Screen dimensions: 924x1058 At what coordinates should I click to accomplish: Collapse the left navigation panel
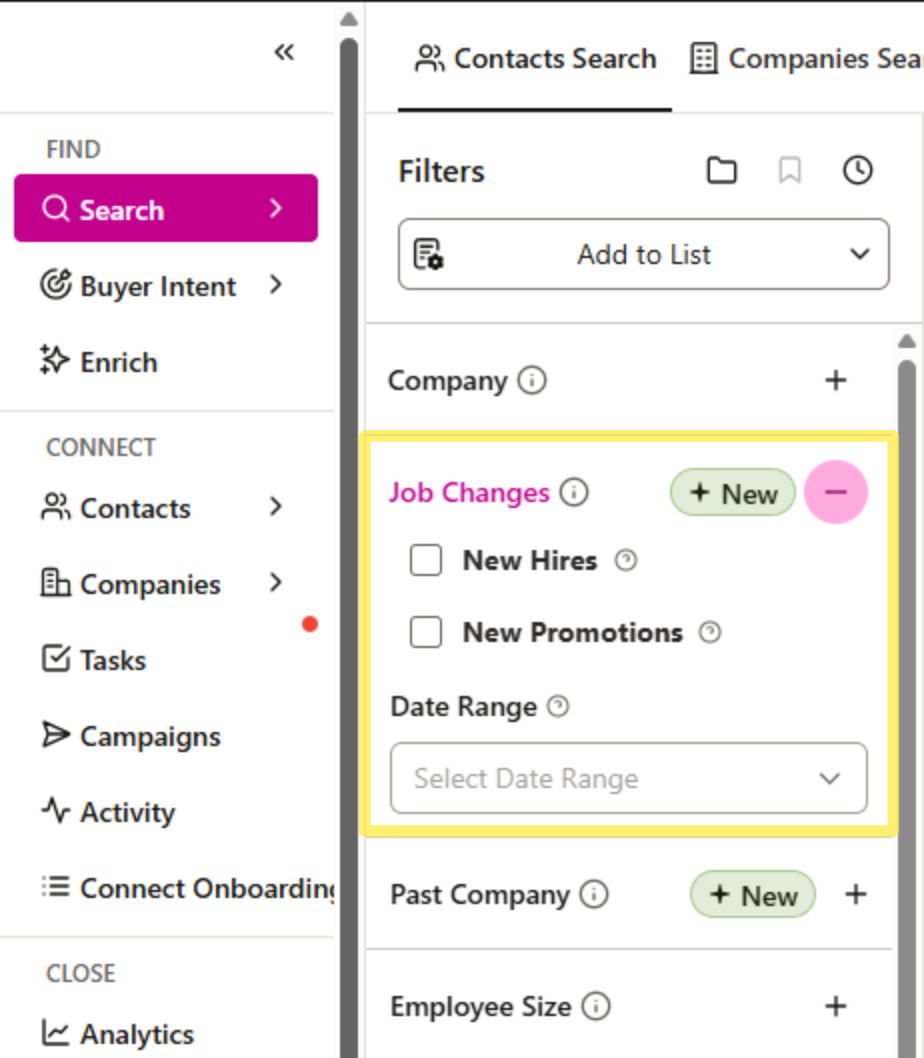point(284,52)
